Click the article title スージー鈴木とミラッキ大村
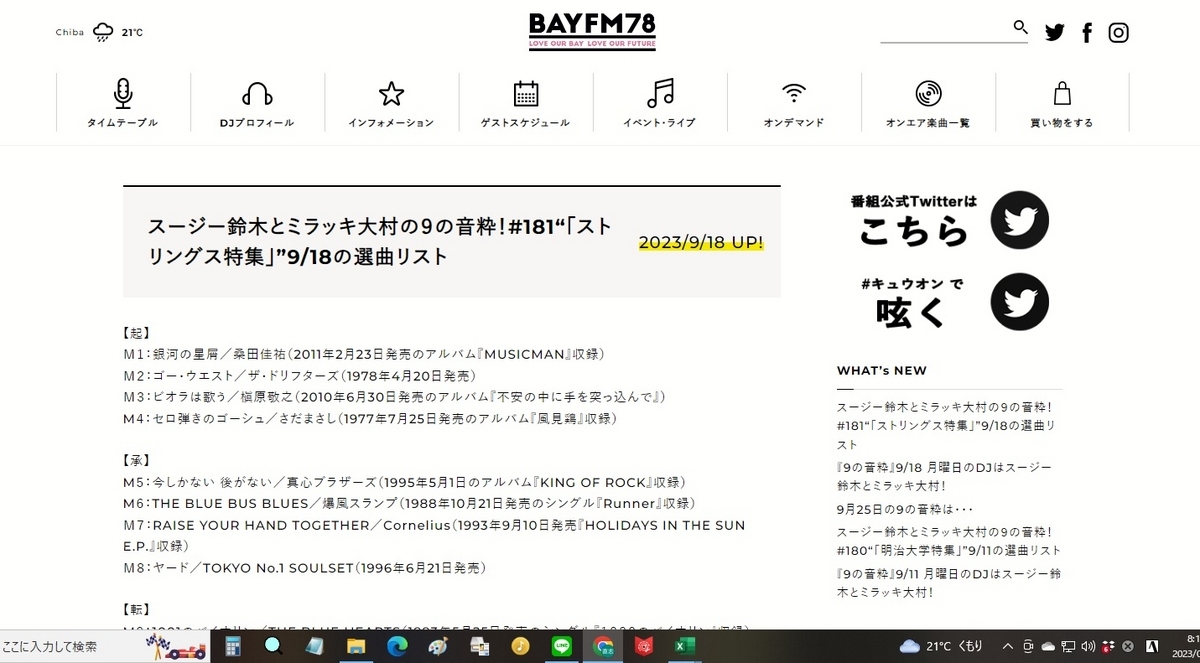This screenshot has width=1200, height=663. click(x=379, y=241)
